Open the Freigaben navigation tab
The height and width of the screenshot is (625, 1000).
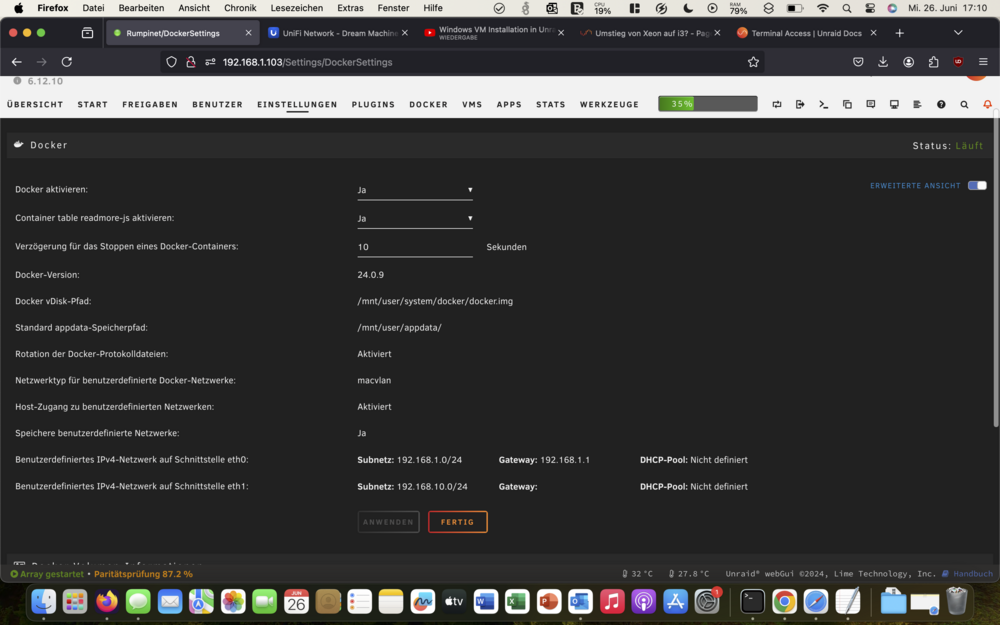(150, 105)
